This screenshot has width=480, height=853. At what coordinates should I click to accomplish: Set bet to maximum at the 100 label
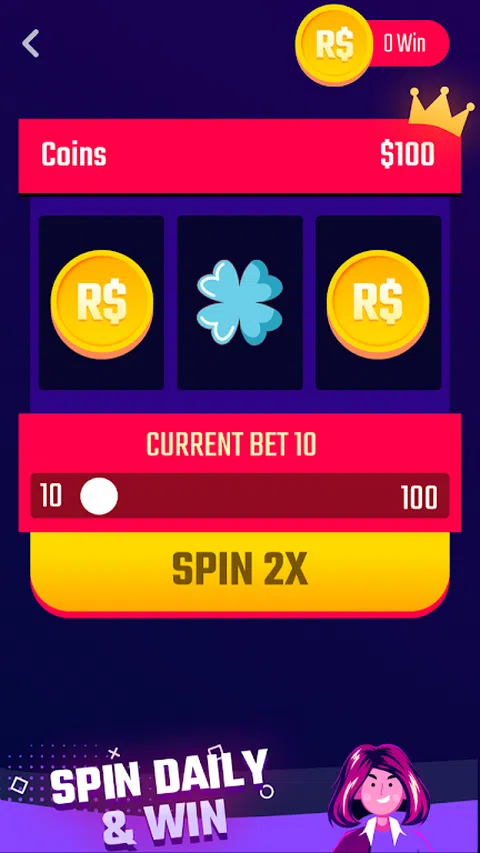coord(419,497)
